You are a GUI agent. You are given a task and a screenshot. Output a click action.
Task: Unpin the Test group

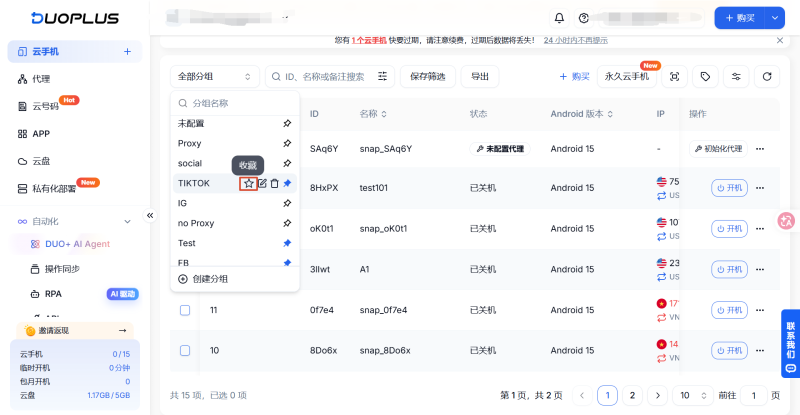(287, 243)
